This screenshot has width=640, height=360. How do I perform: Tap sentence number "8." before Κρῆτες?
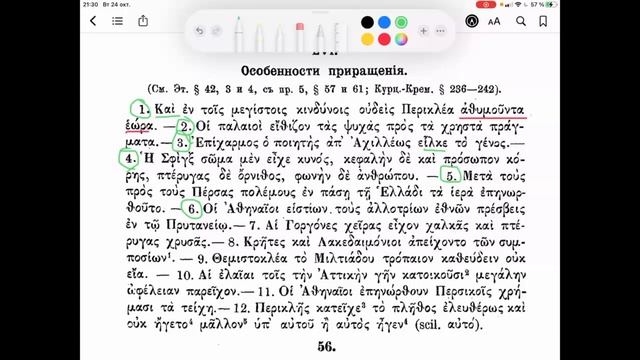point(233,242)
